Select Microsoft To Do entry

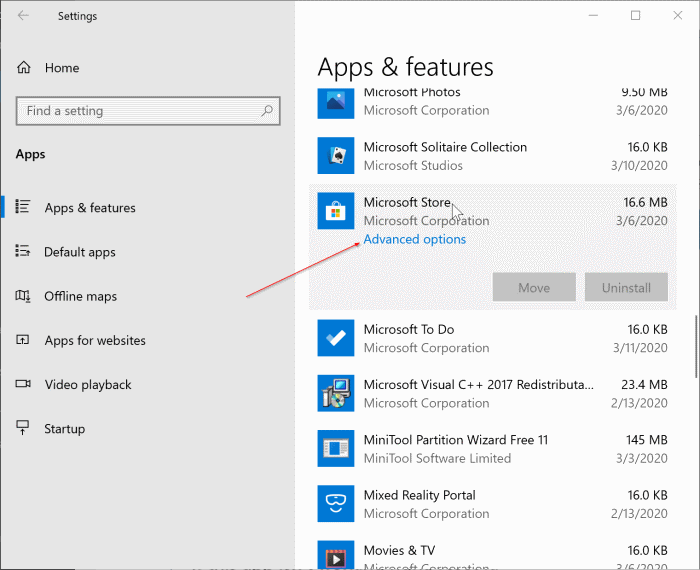(492, 338)
